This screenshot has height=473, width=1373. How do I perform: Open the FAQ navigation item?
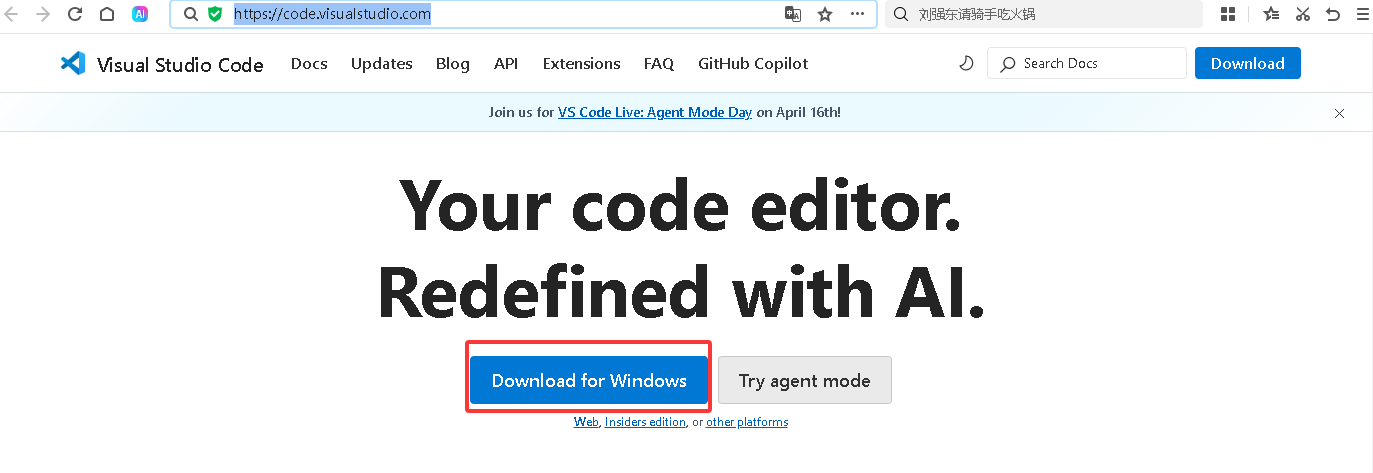tap(659, 63)
